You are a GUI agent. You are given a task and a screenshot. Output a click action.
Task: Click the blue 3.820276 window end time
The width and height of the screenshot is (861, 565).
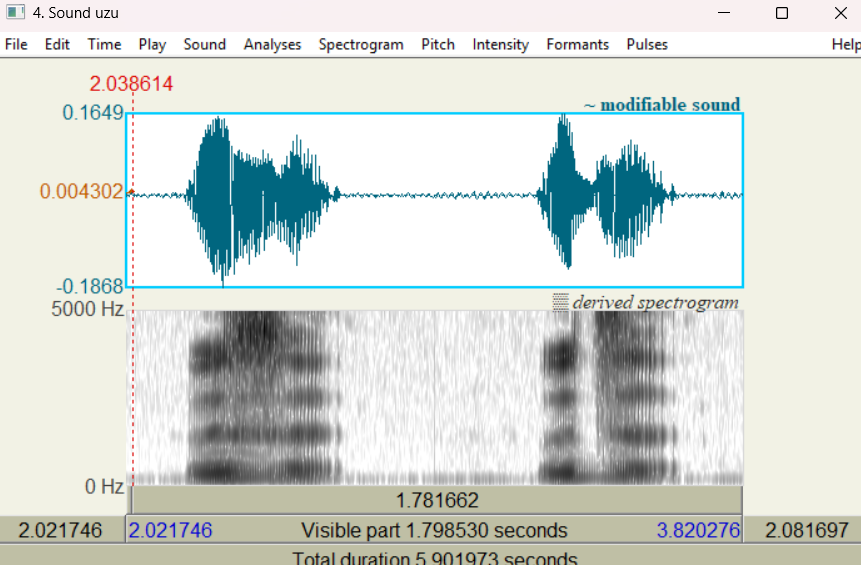pyautogui.click(x=698, y=530)
